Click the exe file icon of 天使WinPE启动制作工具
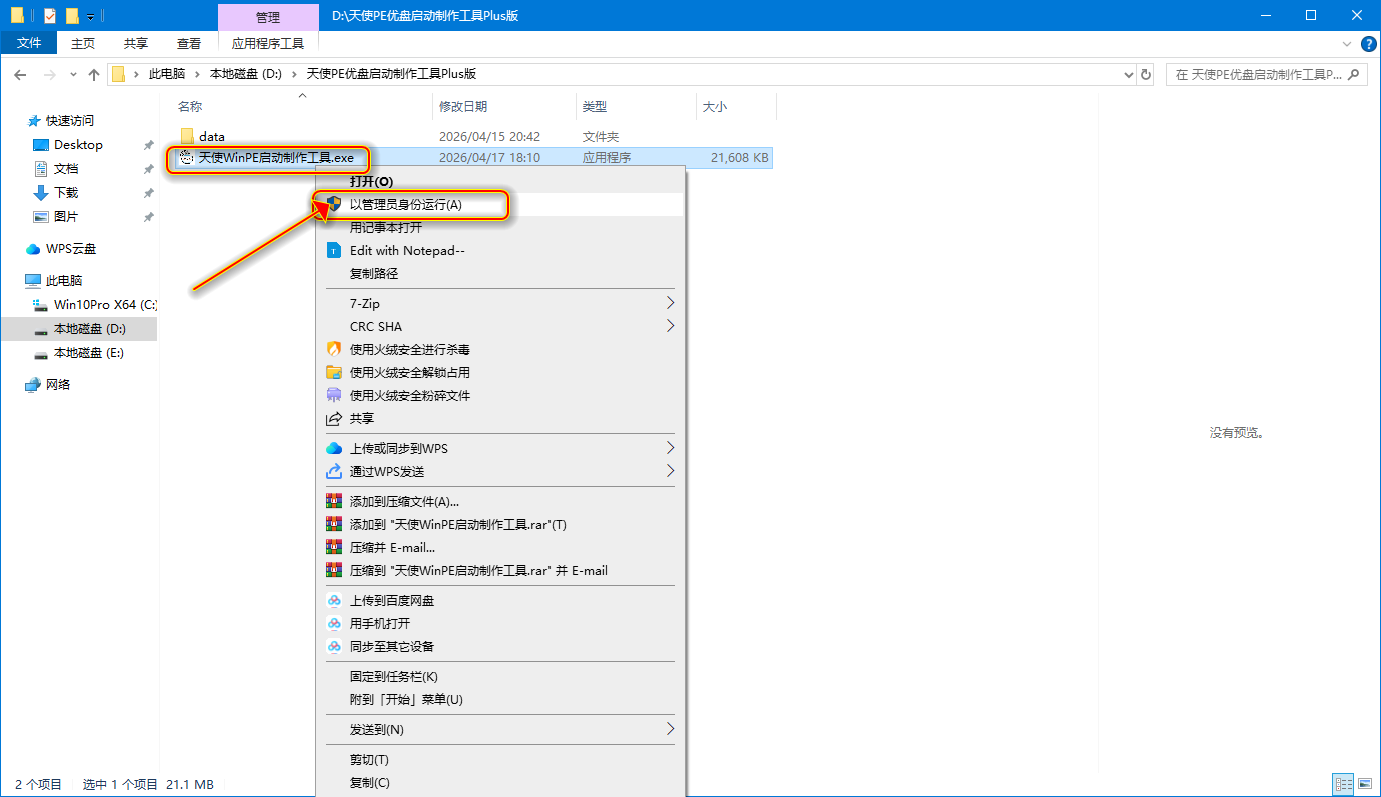This screenshot has height=797, width=1381. click(186, 157)
